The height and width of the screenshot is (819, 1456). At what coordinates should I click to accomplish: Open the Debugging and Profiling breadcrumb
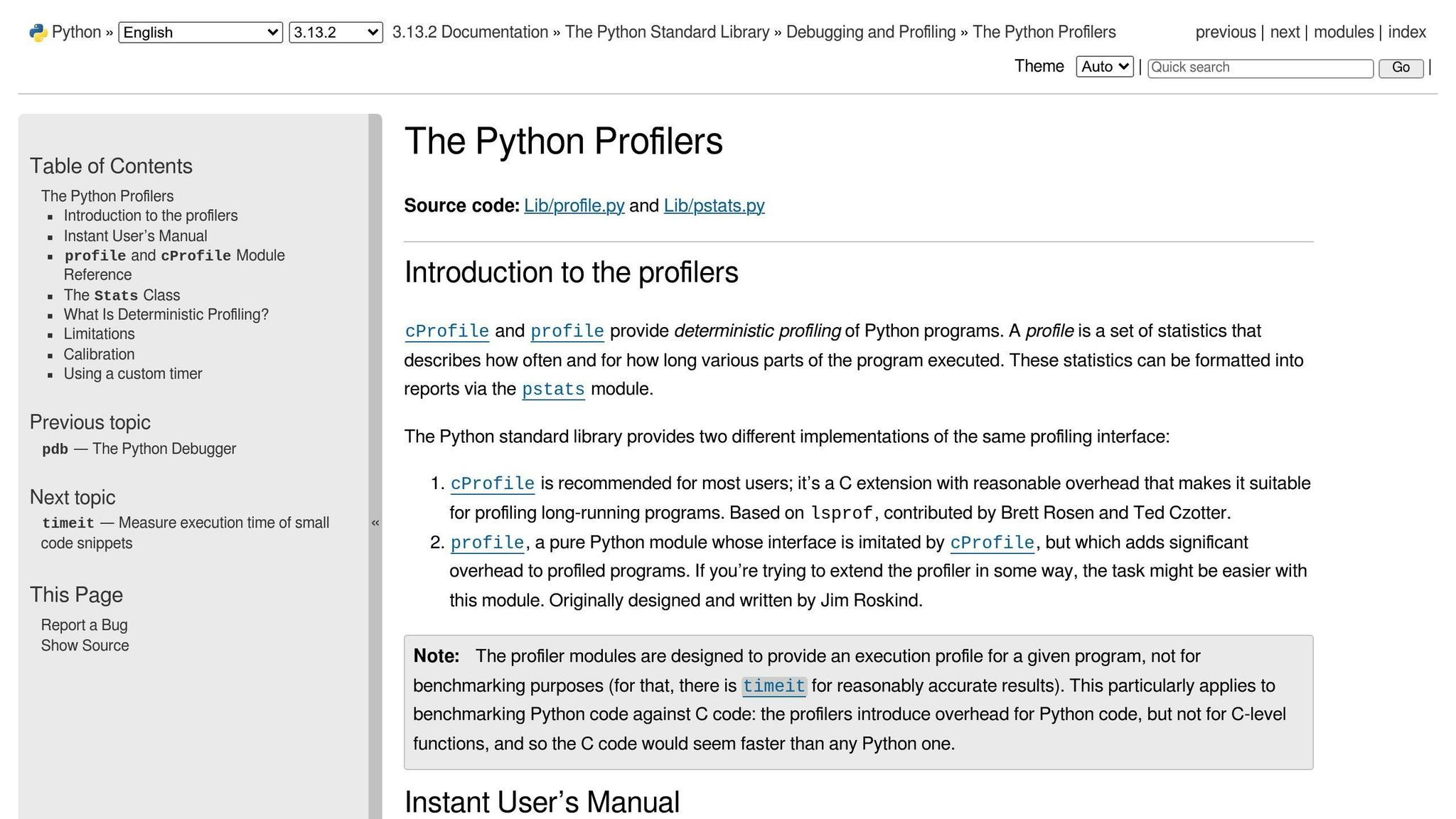(871, 32)
